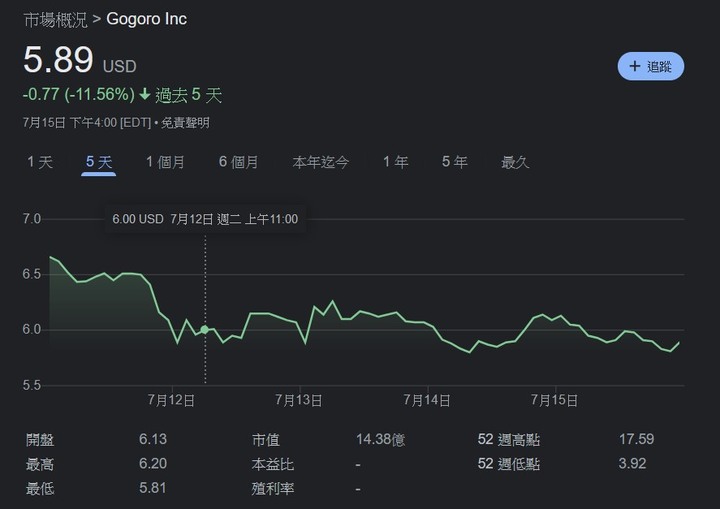
Task: Click the 7月12日 axis label
Action: click(171, 400)
